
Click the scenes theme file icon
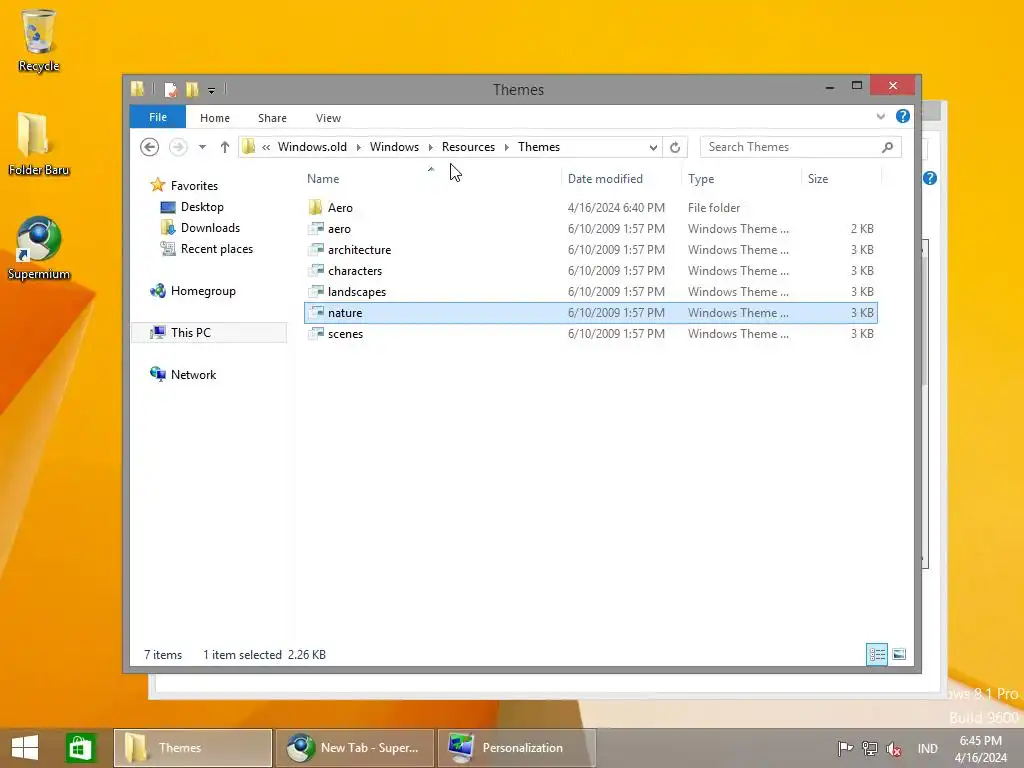pos(315,334)
